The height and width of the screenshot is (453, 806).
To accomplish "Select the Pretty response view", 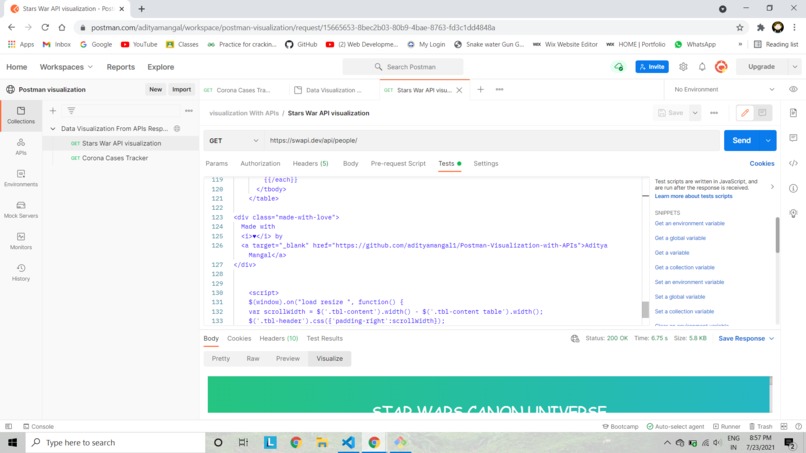I will 221,358.
